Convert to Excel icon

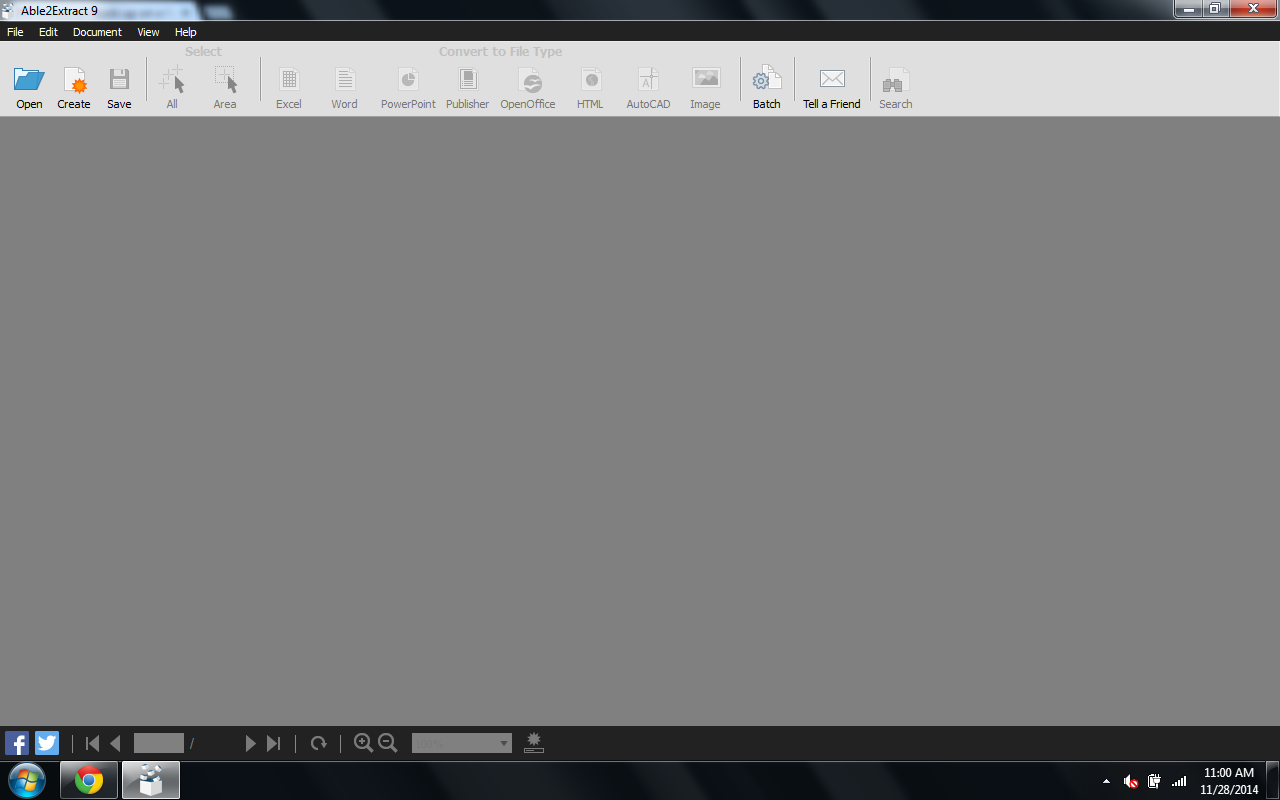[x=289, y=80]
